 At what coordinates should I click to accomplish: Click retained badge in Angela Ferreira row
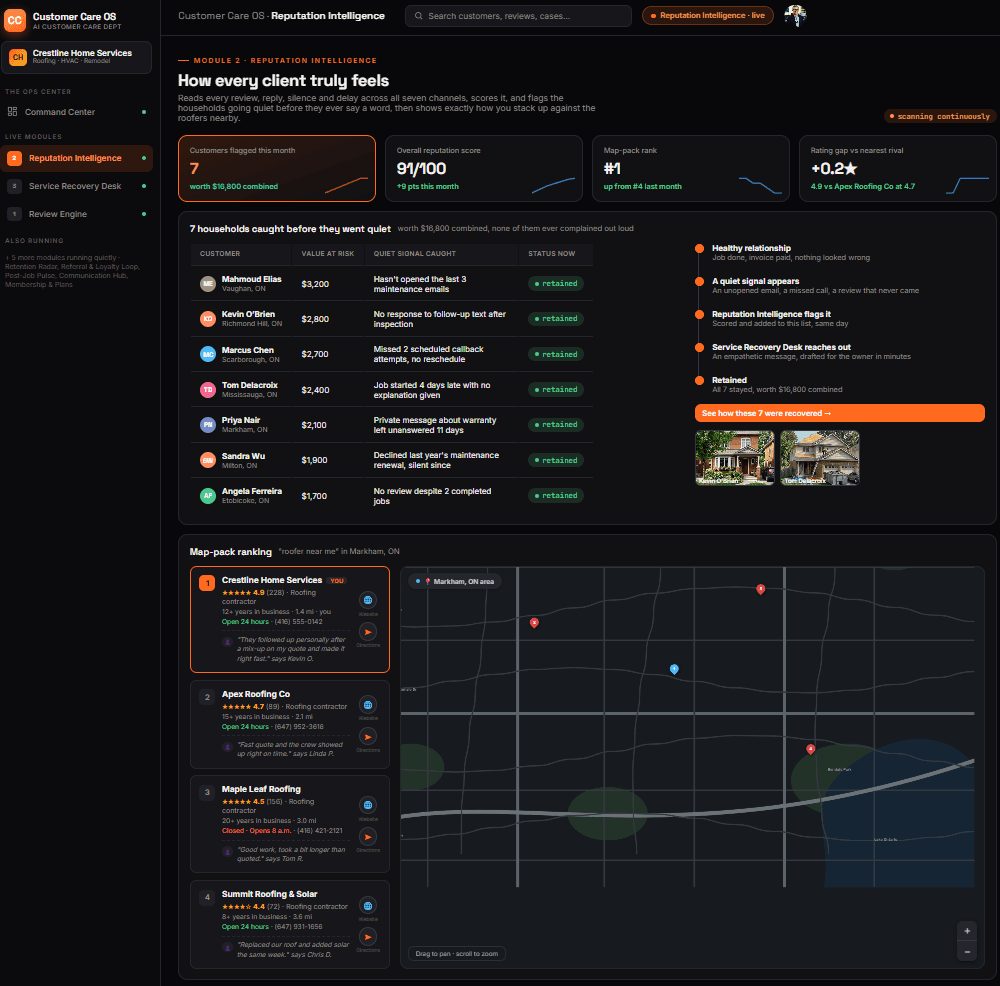555,496
